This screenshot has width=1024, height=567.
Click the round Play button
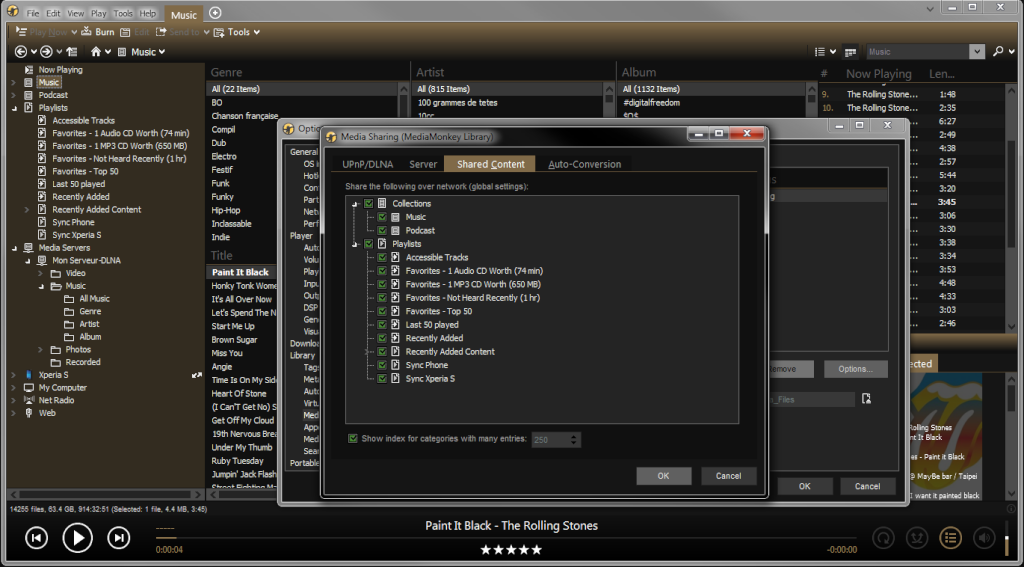click(78, 538)
